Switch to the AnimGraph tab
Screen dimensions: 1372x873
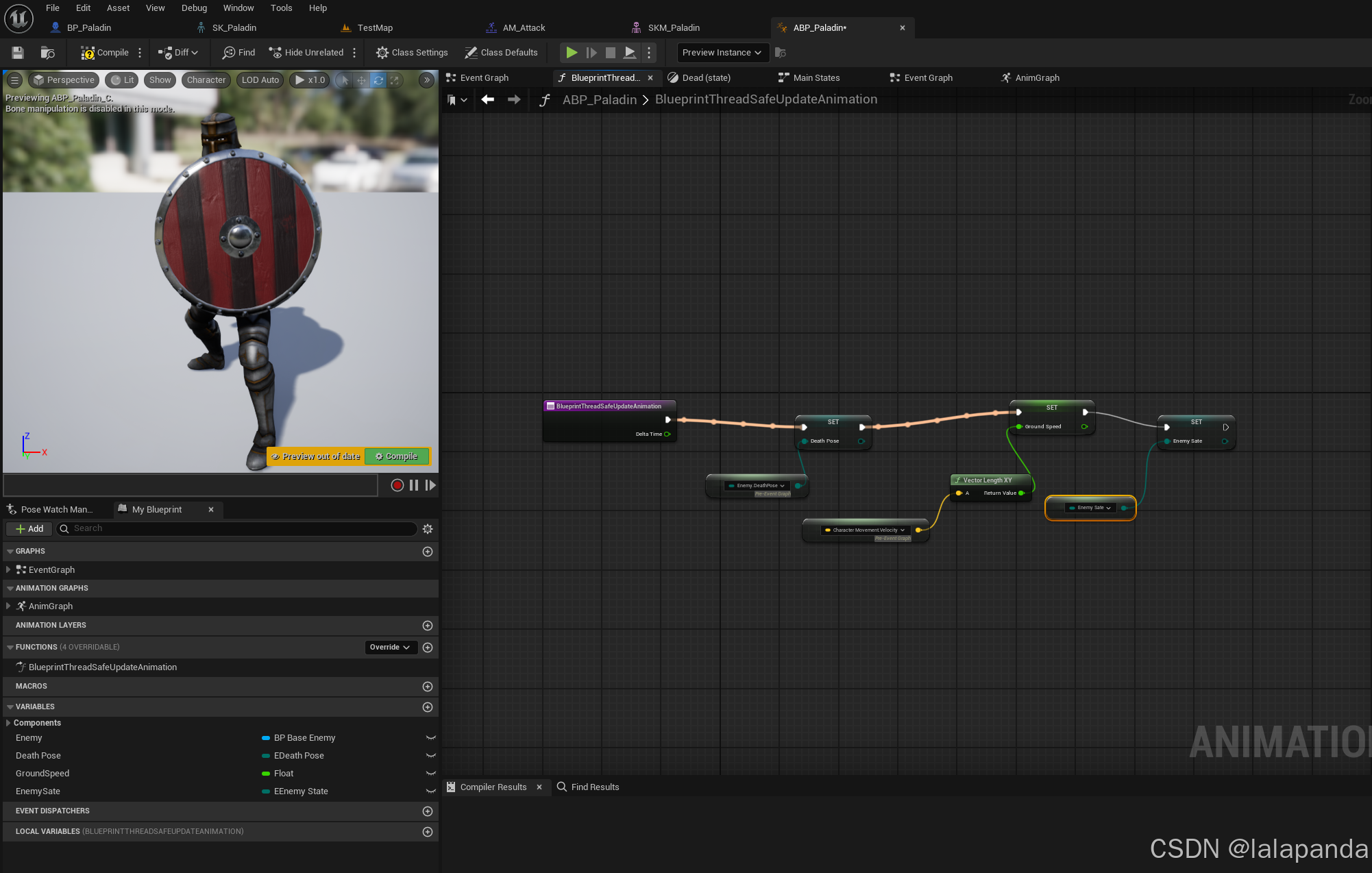pos(1036,78)
